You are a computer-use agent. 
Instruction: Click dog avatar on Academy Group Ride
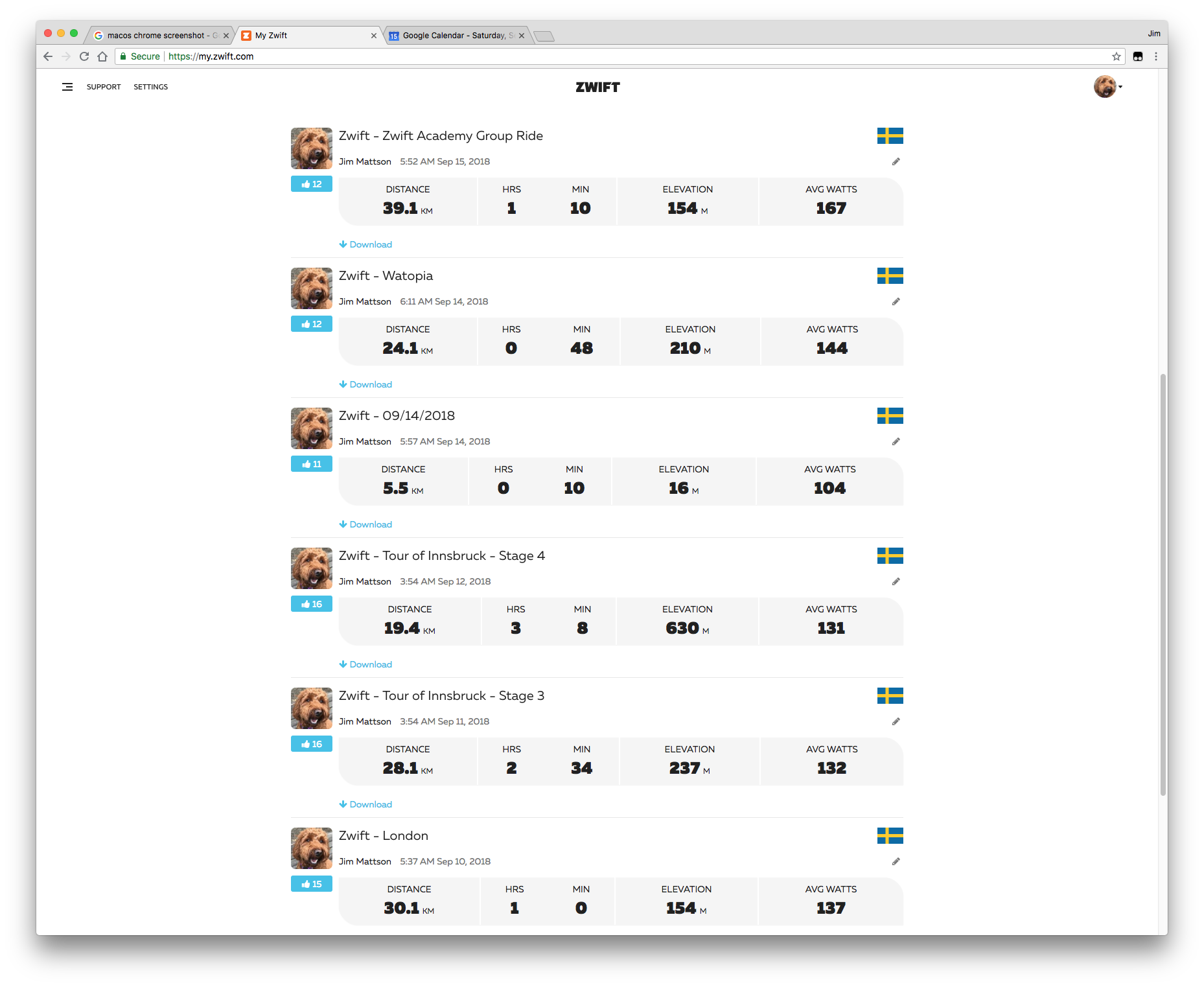312,148
